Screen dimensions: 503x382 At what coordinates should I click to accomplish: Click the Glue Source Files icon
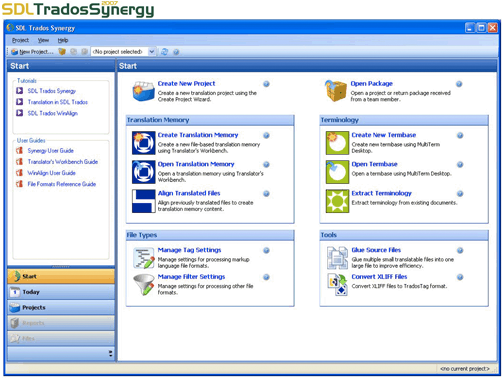(x=337, y=258)
